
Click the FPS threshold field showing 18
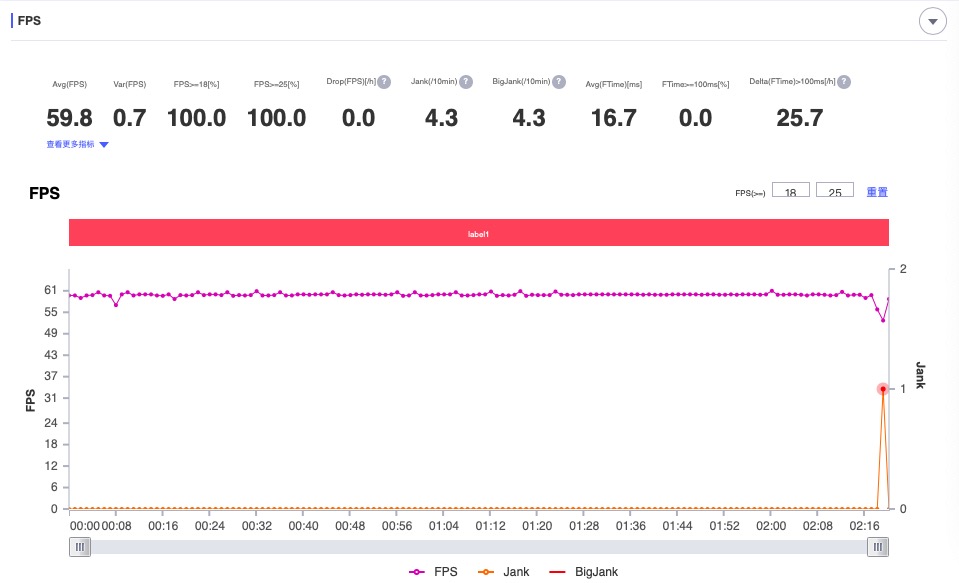(x=791, y=190)
